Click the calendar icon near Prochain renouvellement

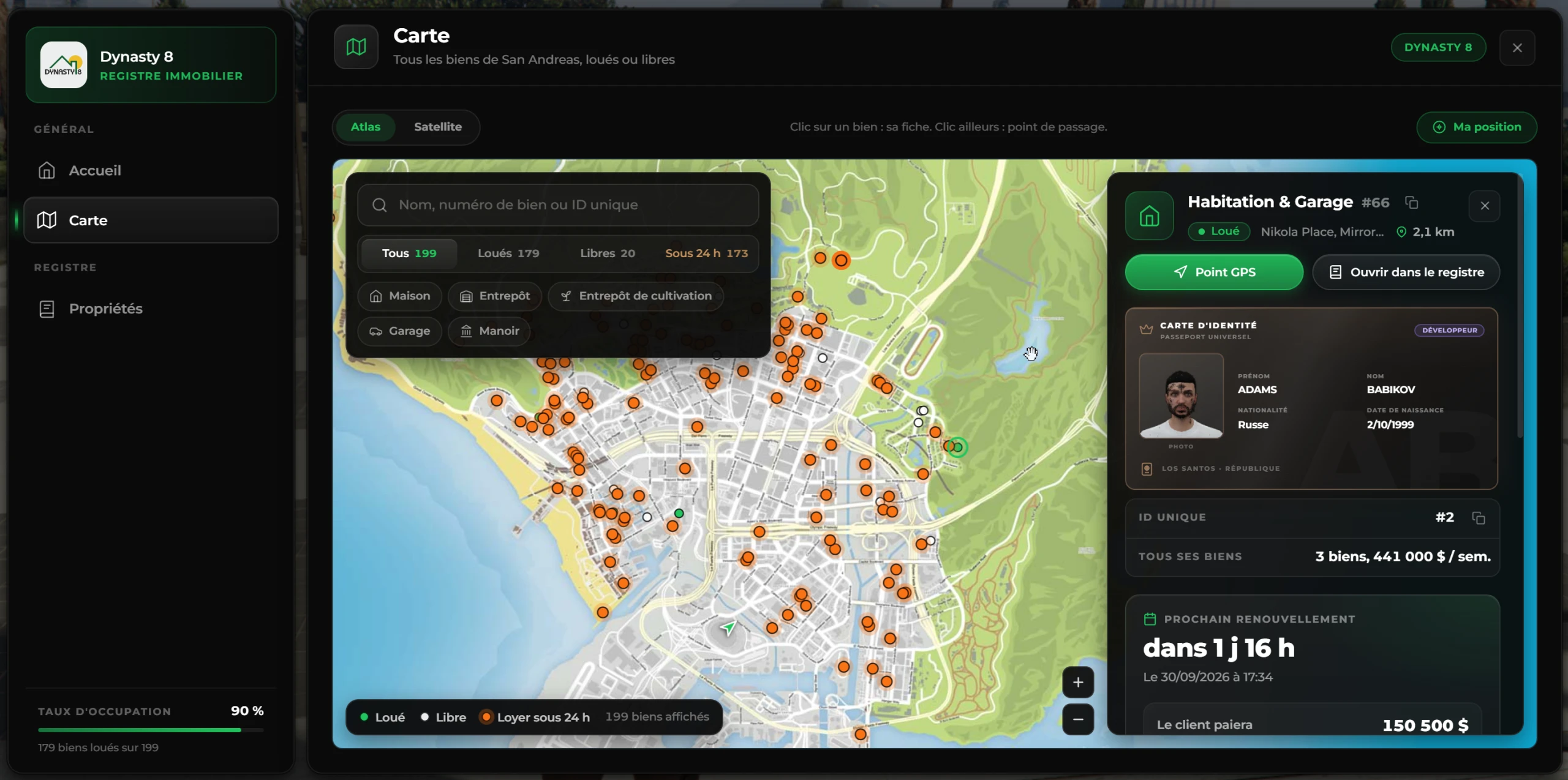tap(1150, 619)
